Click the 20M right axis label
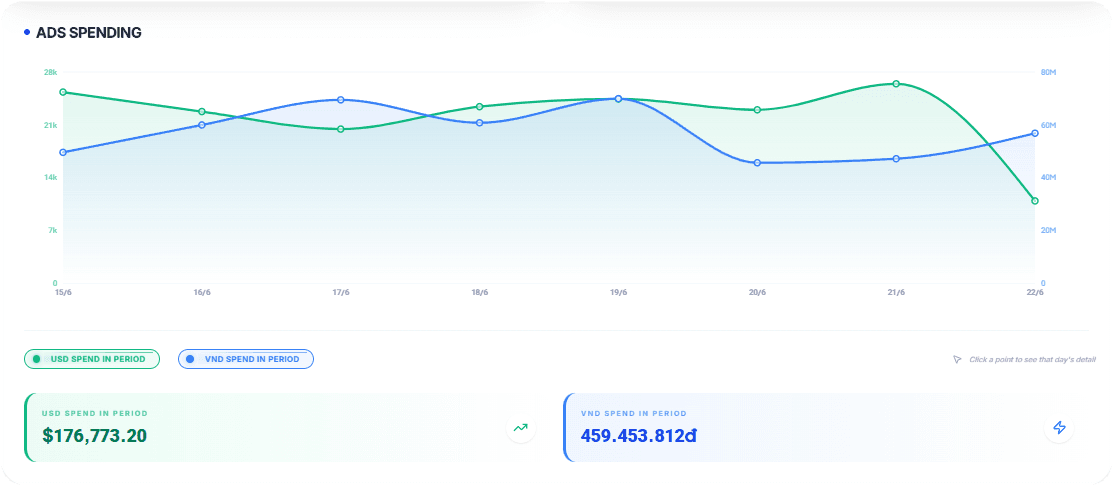The height and width of the screenshot is (486, 1113). click(x=1048, y=230)
